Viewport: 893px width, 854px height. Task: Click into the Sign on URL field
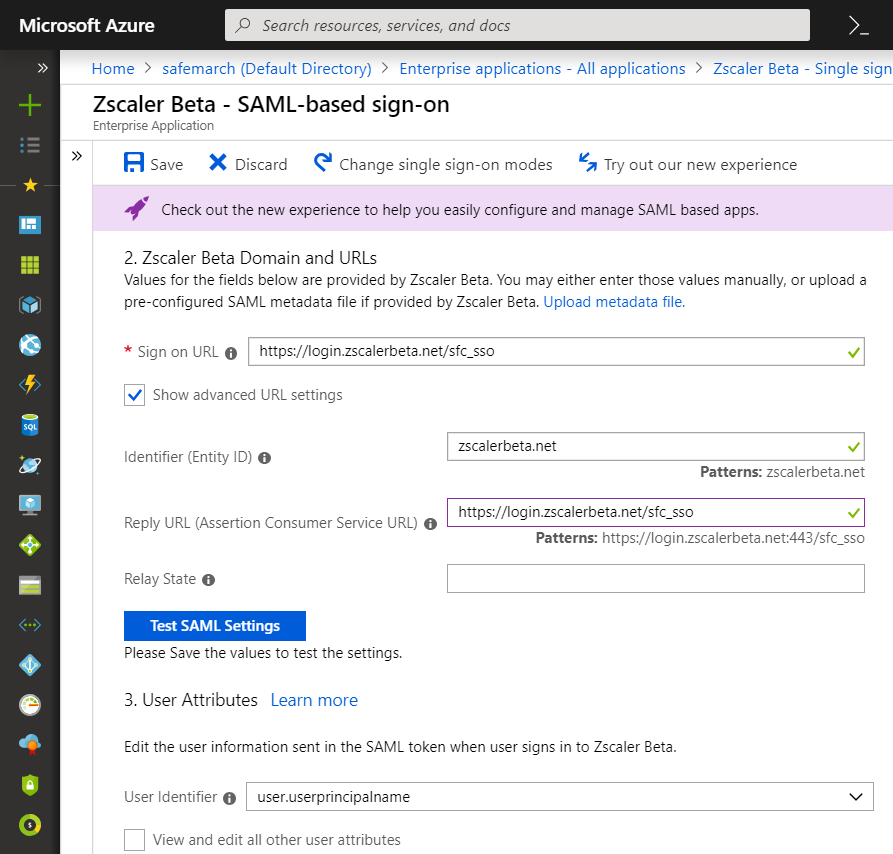tap(556, 351)
